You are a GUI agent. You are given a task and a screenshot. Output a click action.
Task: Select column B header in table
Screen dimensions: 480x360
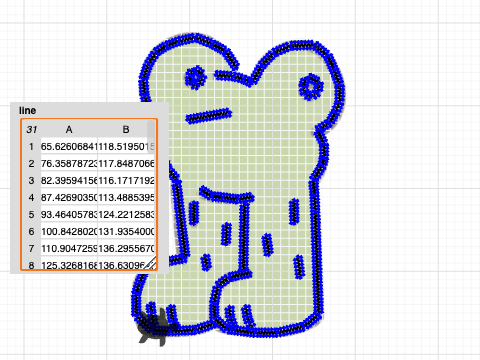coord(126,129)
